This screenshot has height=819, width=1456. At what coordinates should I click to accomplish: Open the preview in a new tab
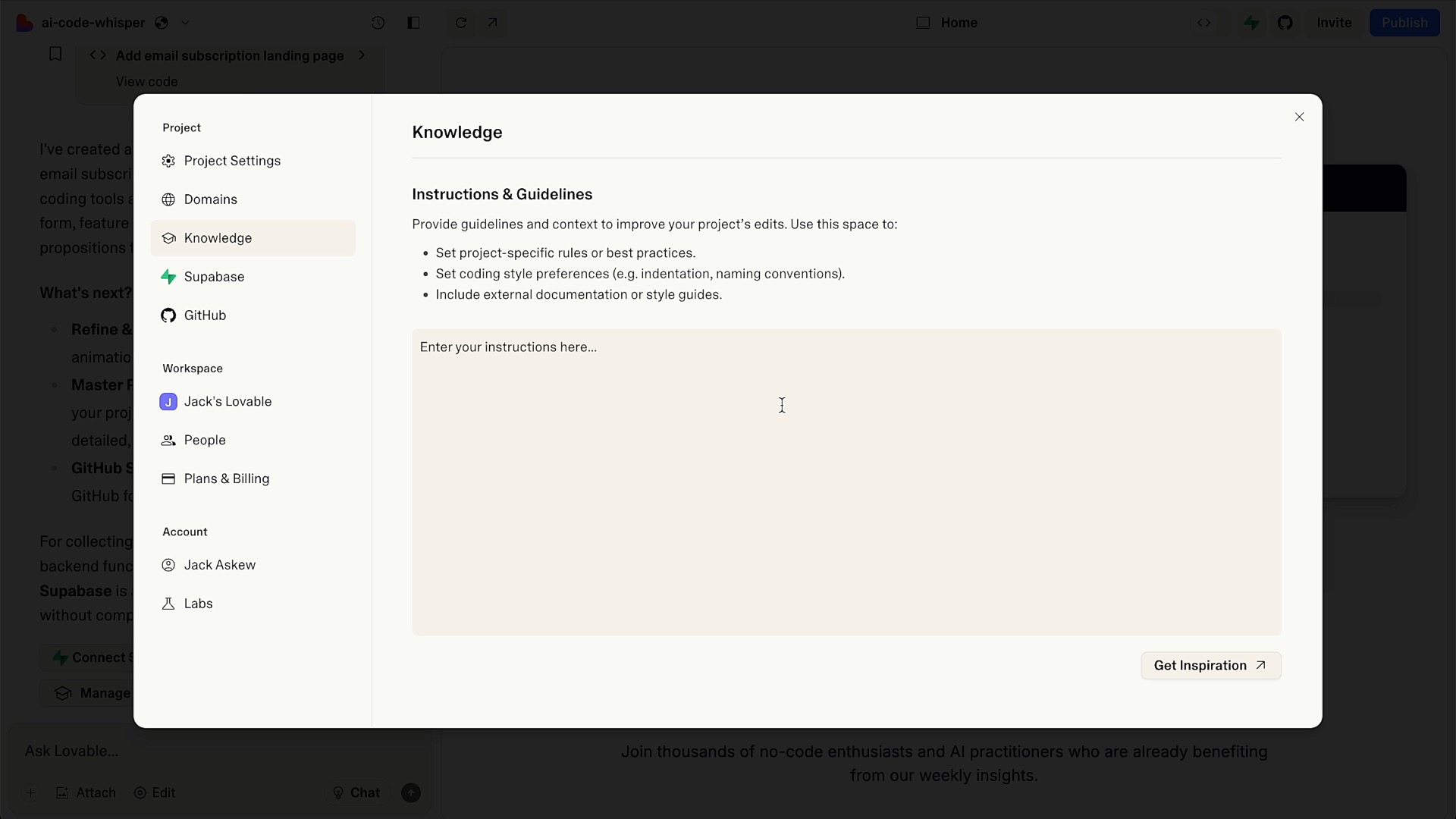point(493,23)
